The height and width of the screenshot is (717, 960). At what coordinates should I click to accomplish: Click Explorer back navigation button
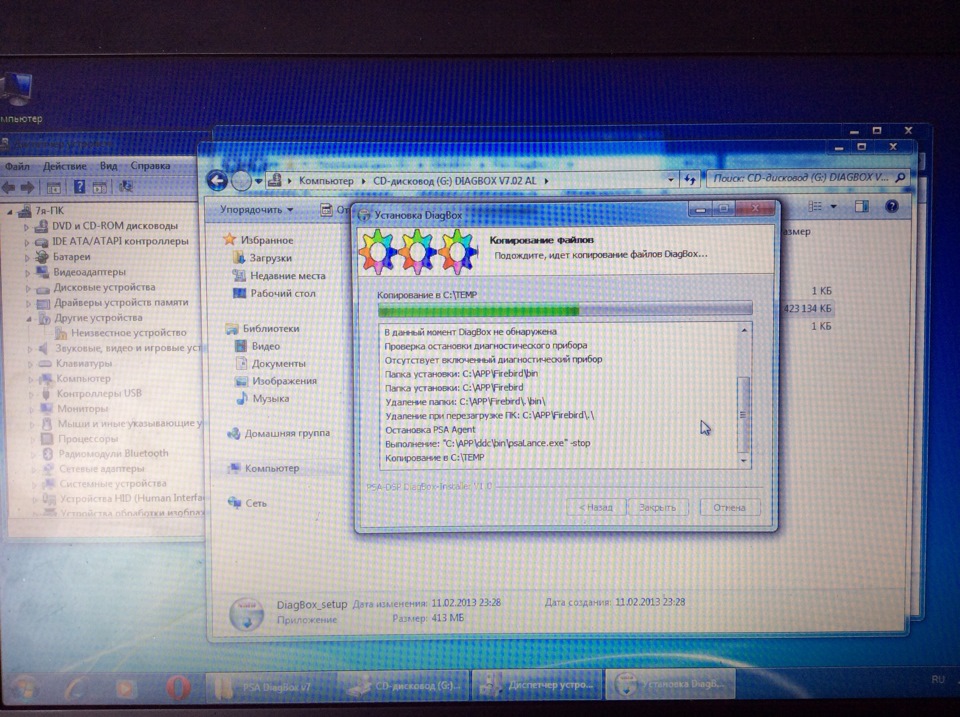(217, 180)
